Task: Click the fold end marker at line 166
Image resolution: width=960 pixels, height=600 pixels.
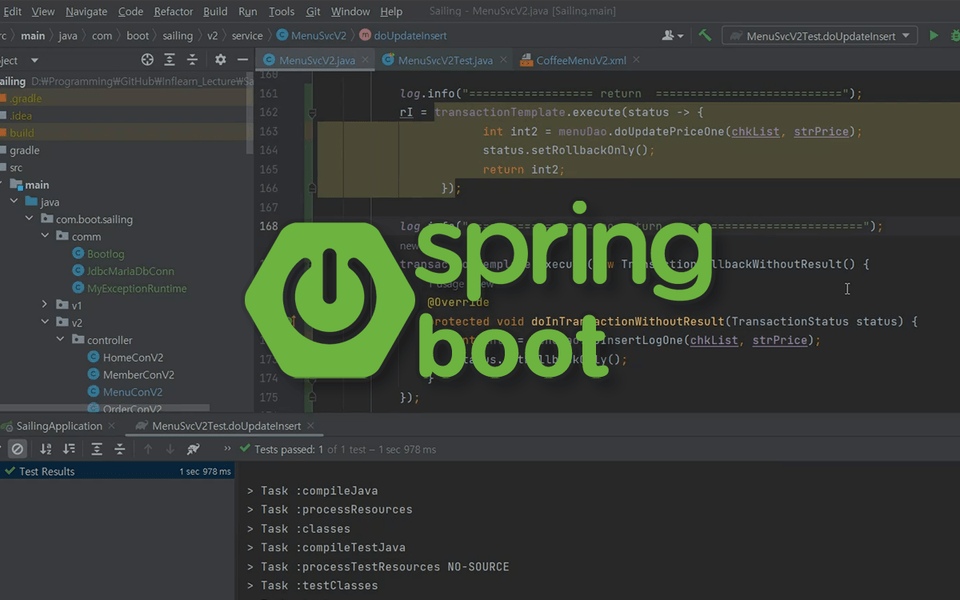Action: click(x=312, y=189)
